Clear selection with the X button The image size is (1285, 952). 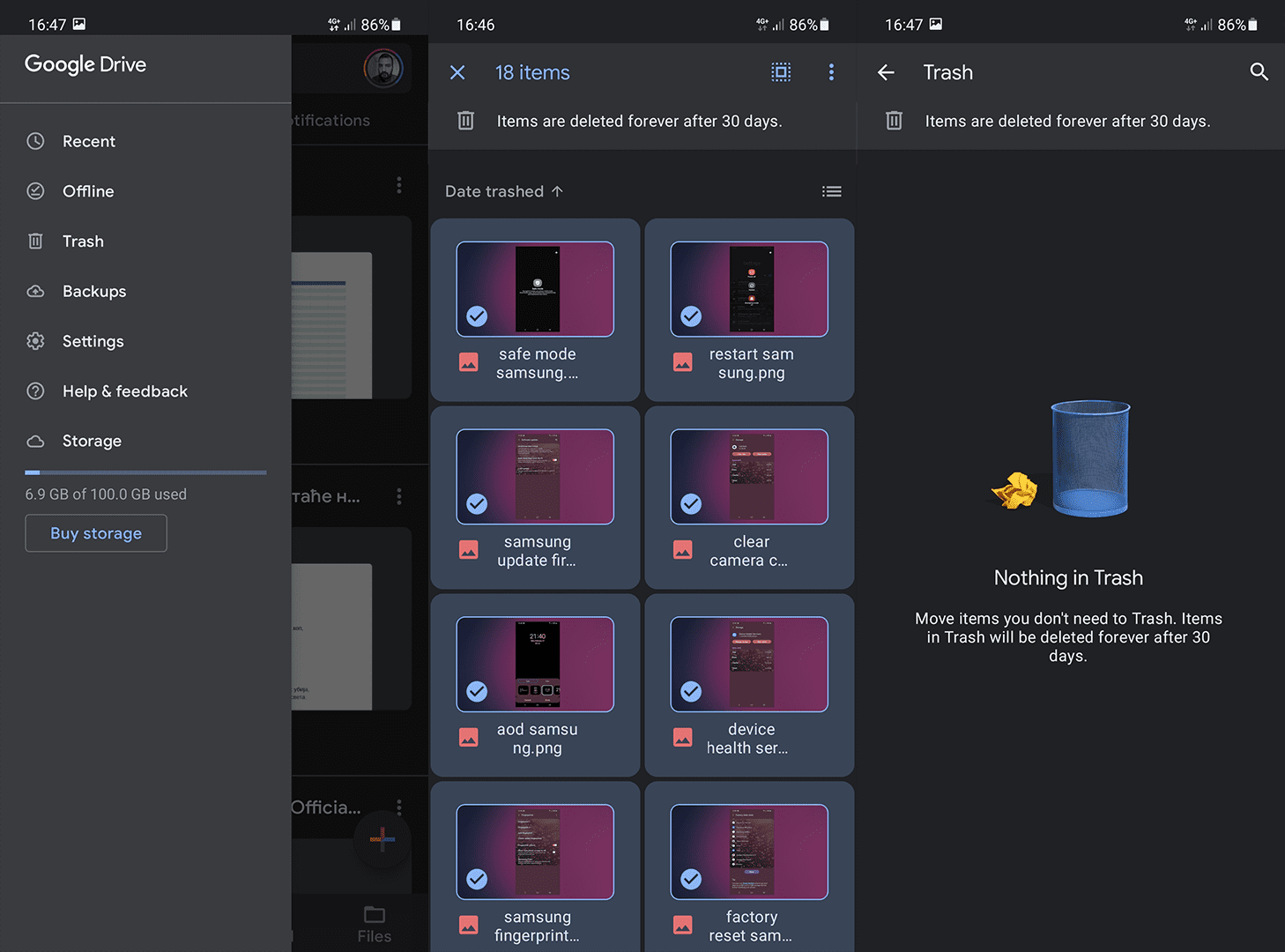point(457,72)
